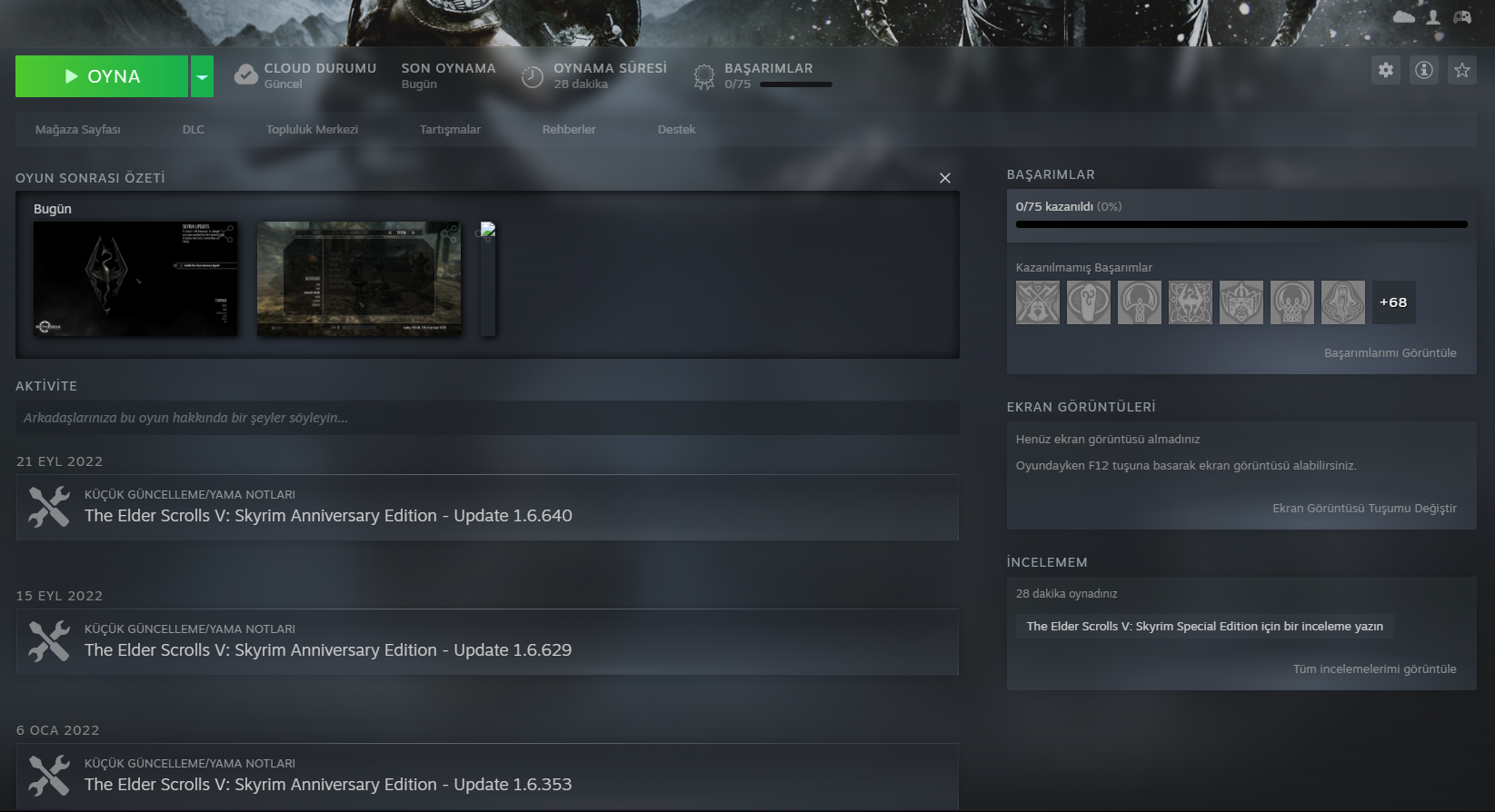
Task: Click the Cloud Durumu checkmark cloud icon
Action: pos(246,75)
